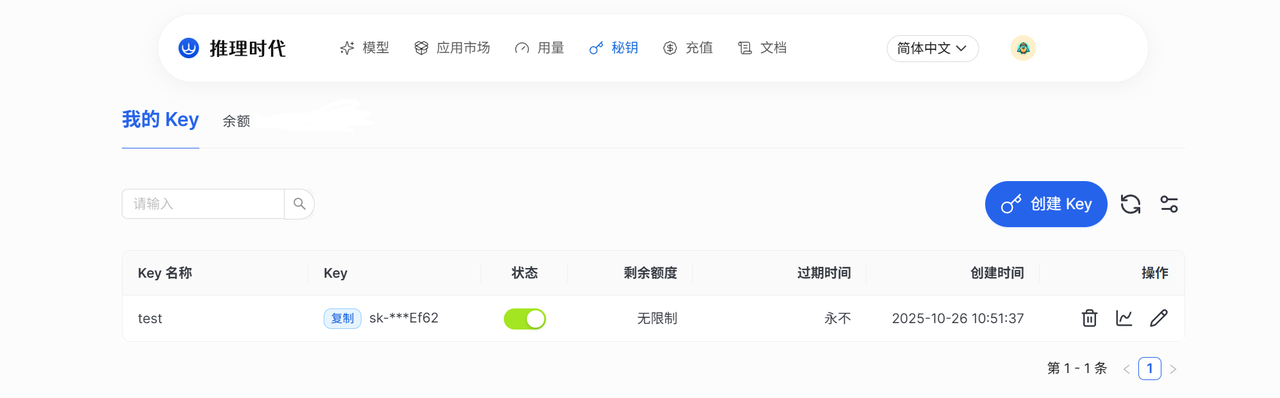Open the user avatar menu
The image size is (1280, 398).
point(1023,48)
